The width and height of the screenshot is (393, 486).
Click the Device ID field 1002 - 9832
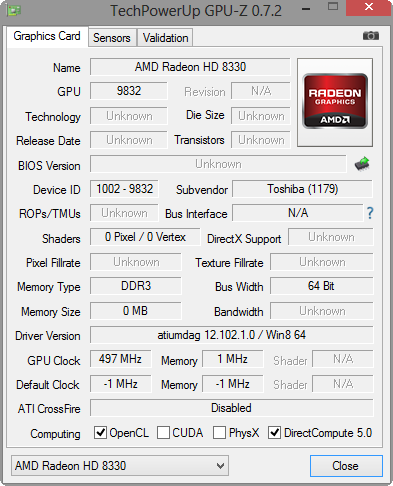tap(124, 189)
